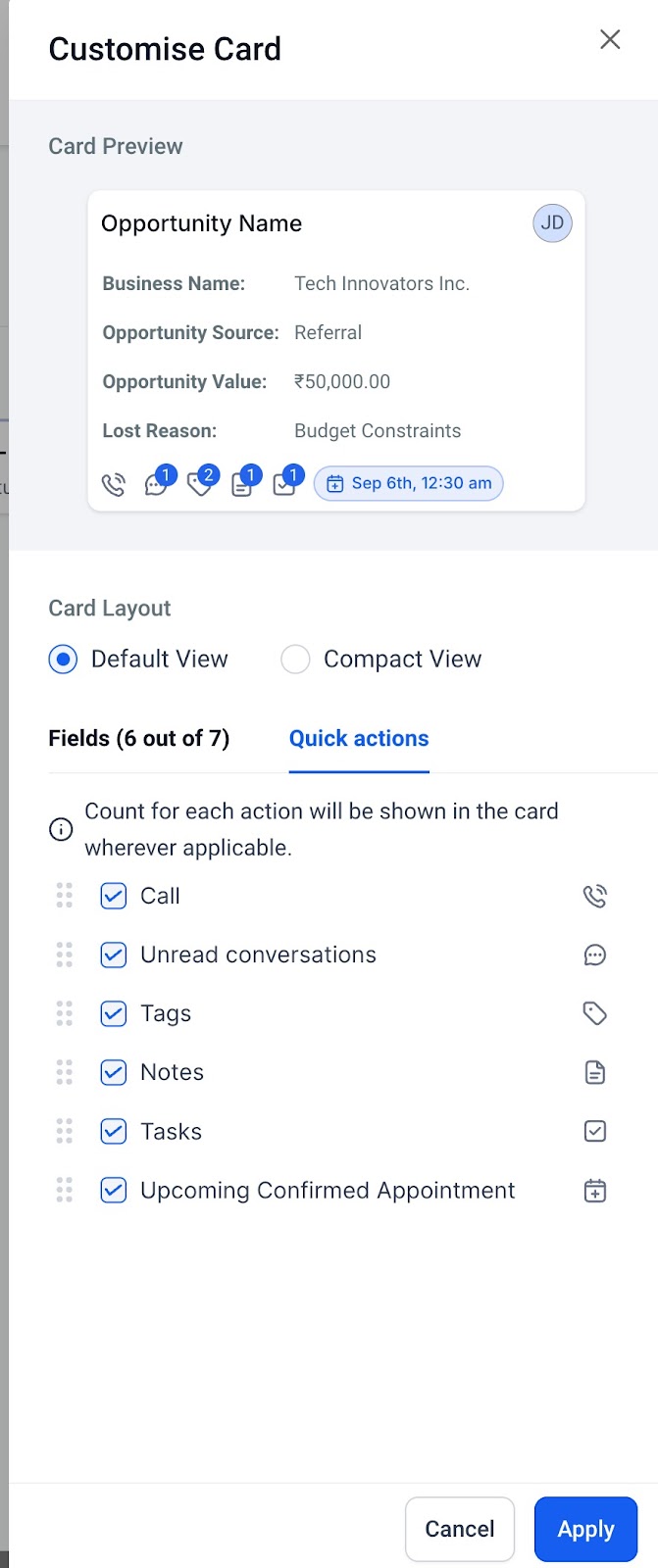
Task: Click the JD avatar on preview card
Action: click(x=552, y=223)
